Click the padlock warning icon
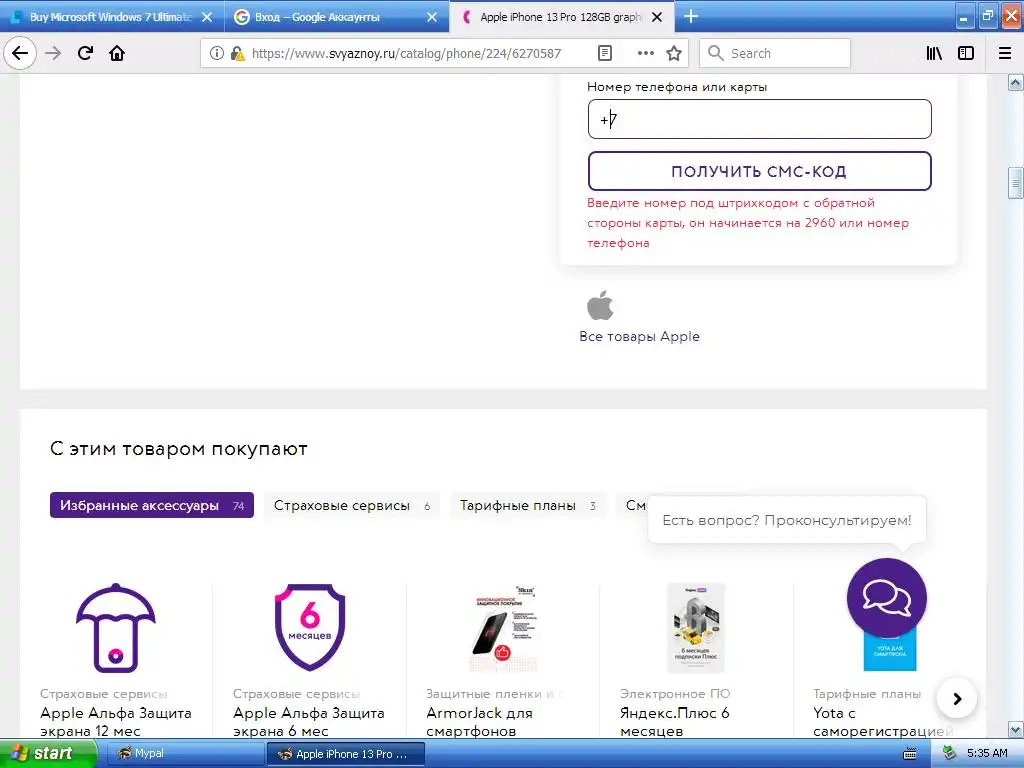Viewport: 1024px width, 768px height. coord(237,53)
